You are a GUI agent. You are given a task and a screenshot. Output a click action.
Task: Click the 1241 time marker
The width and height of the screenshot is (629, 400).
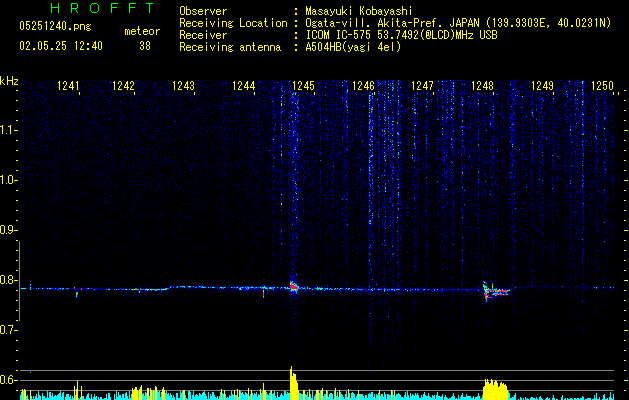pos(68,85)
